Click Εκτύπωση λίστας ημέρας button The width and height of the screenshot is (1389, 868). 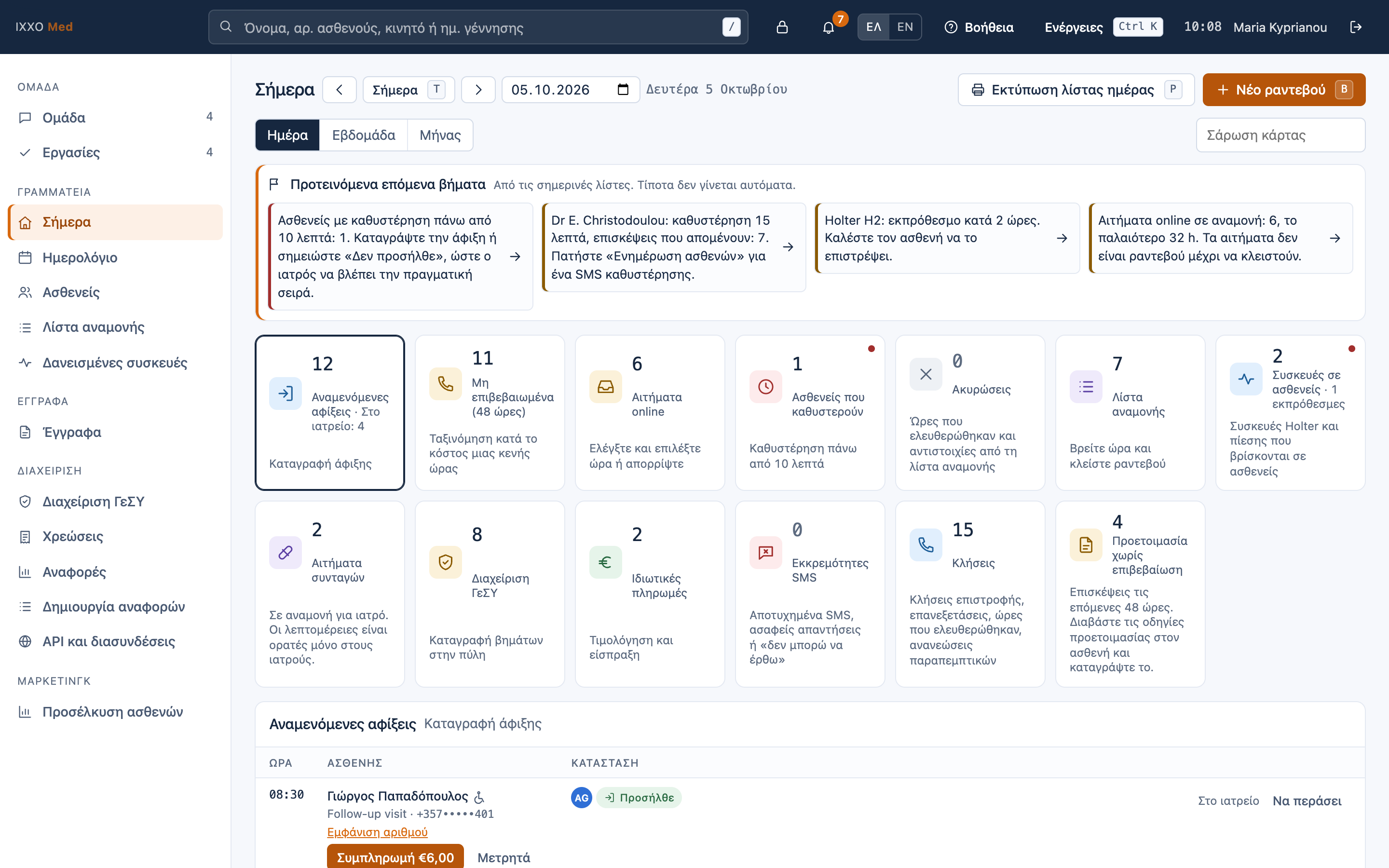tap(1076, 90)
